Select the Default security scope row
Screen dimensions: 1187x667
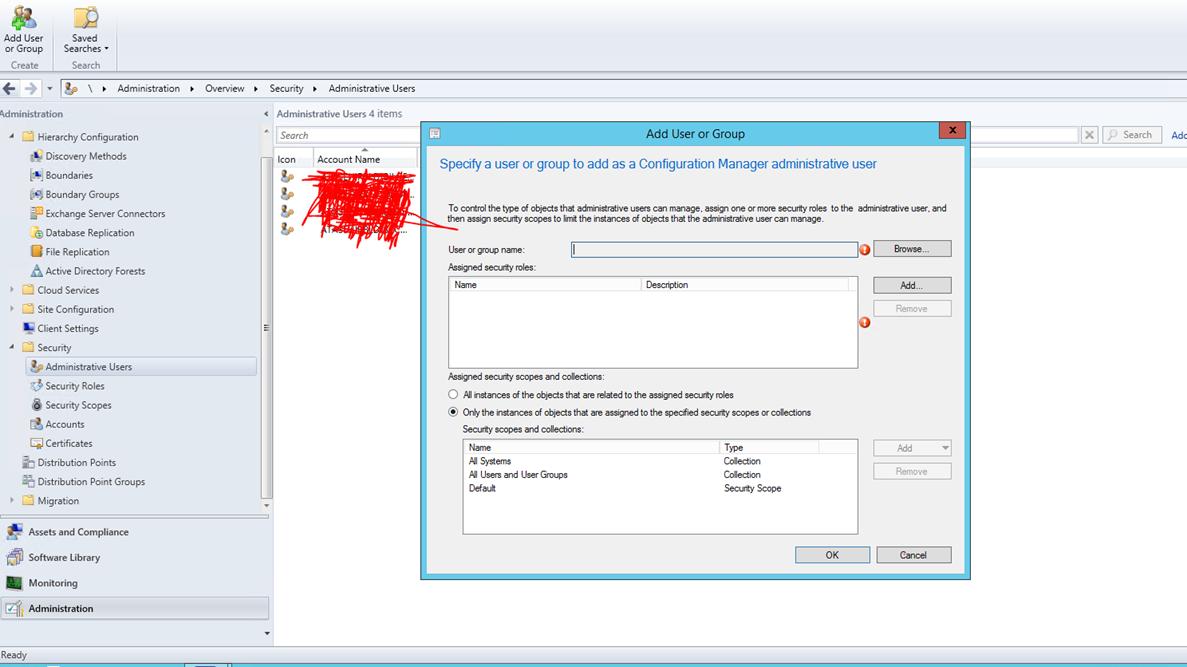(660, 488)
